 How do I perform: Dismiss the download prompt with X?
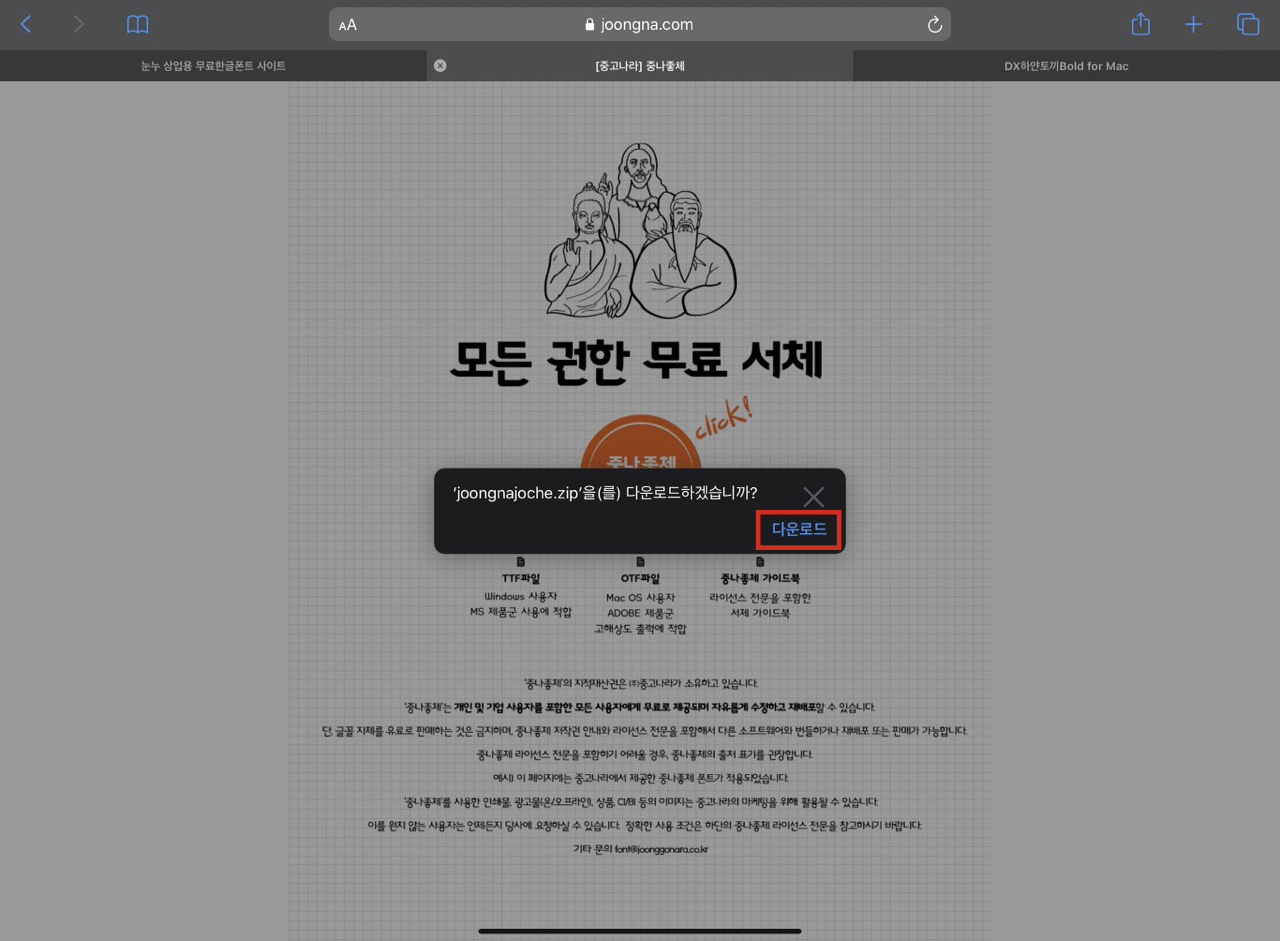pyautogui.click(x=813, y=496)
